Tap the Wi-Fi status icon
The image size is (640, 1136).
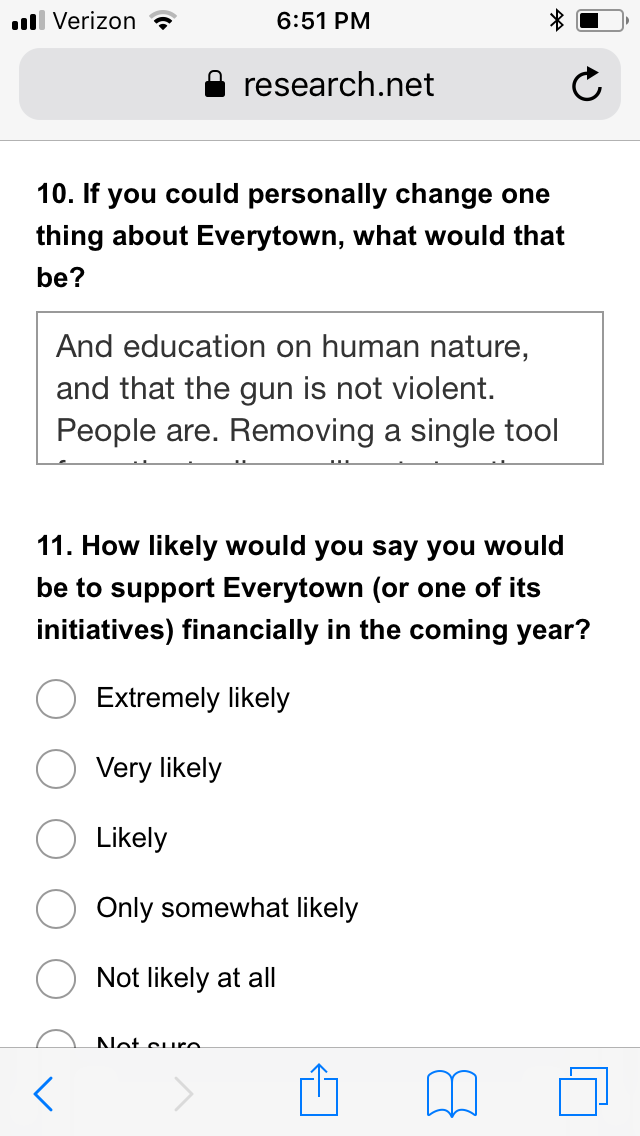pos(163,21)
